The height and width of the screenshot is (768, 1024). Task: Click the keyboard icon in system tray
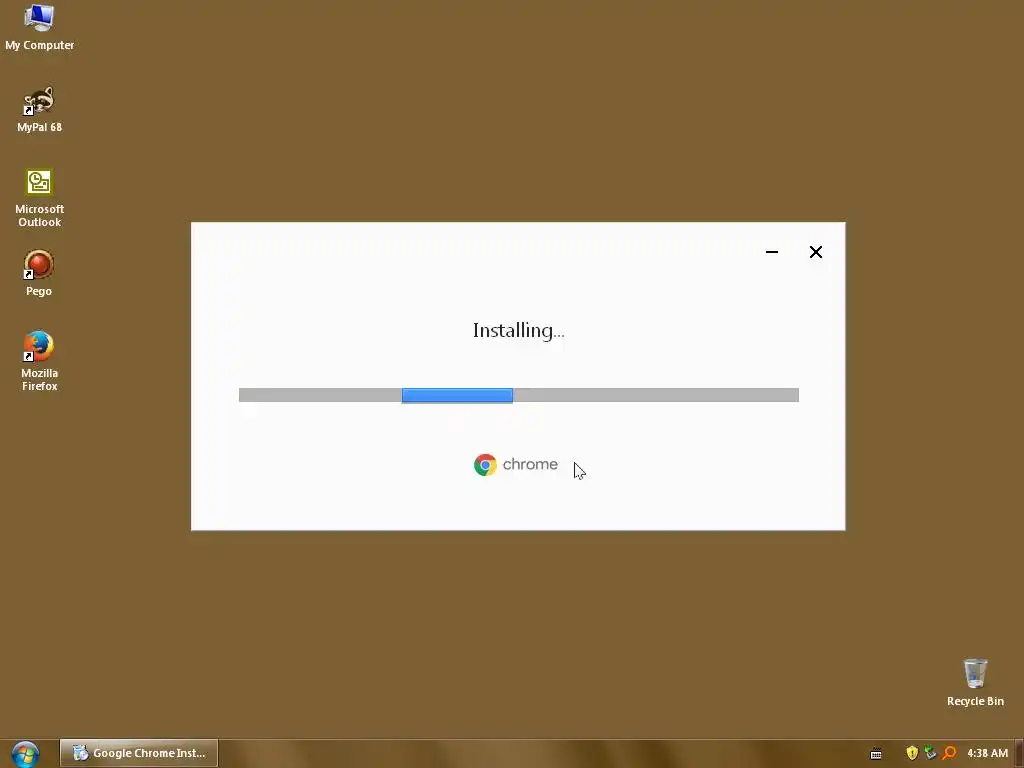pyautogui.click(x=876, y=754)
